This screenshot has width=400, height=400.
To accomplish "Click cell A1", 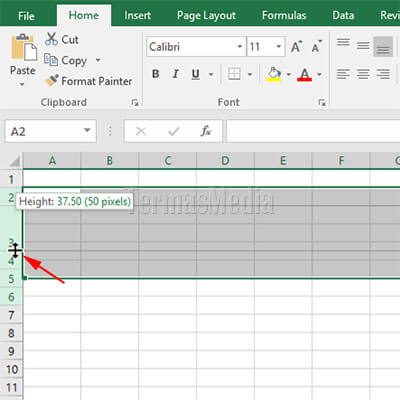I will 52,178.
